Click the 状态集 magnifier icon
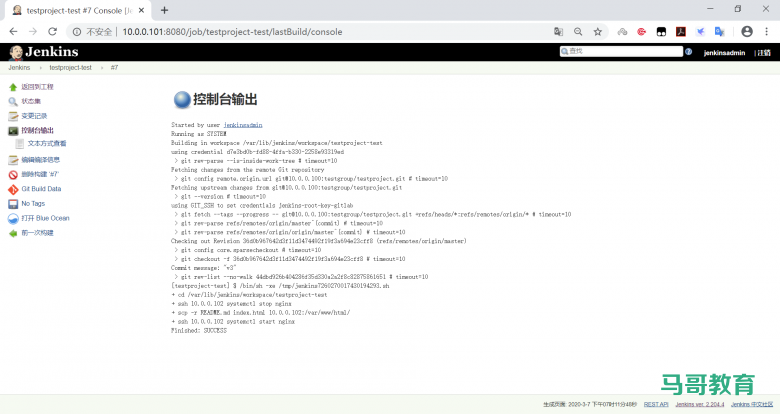The height and width of the screenshot is (414, 780). tap(13, 102)
